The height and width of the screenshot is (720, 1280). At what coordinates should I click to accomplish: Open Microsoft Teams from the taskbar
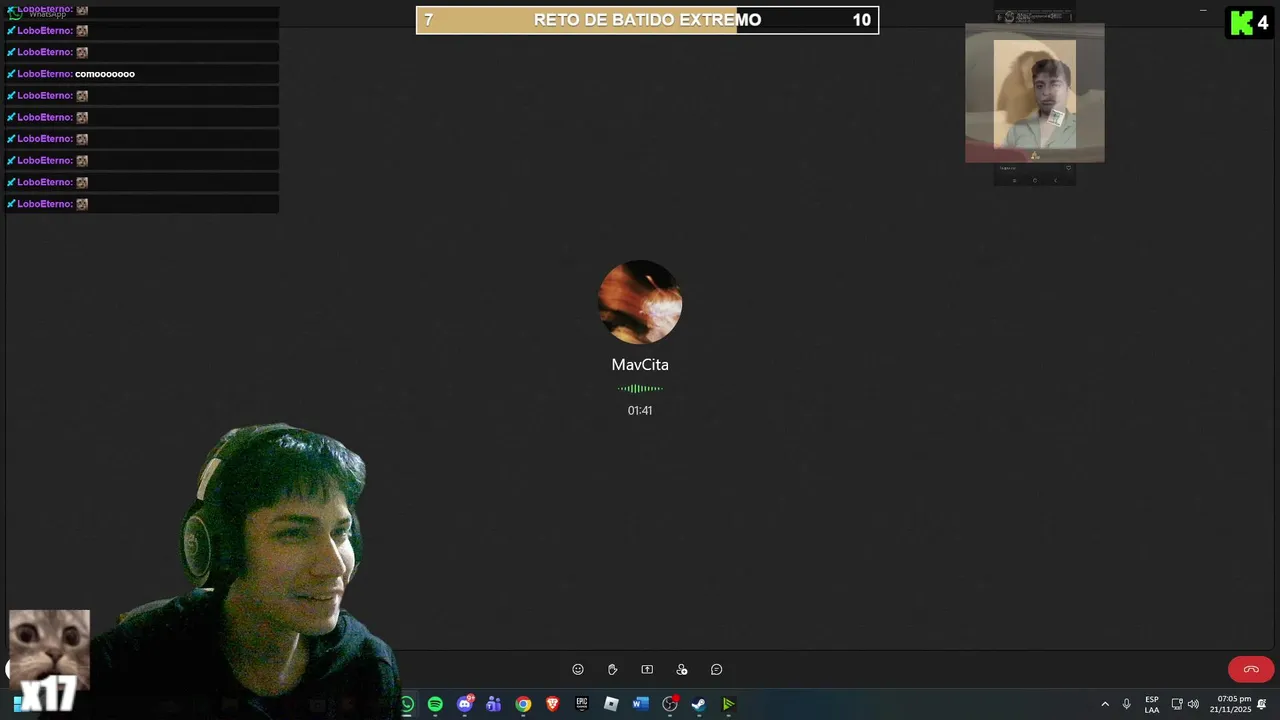(x=493, y=704)
